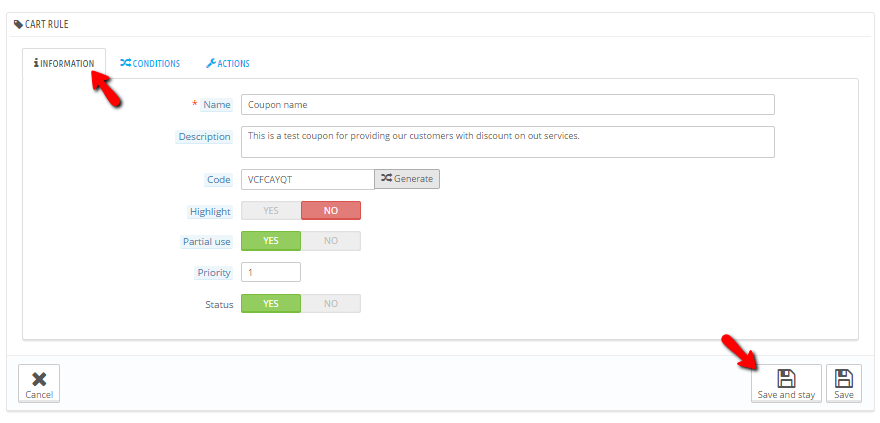Click the Code field label
The image size is (880, 423).
[218, 180]
